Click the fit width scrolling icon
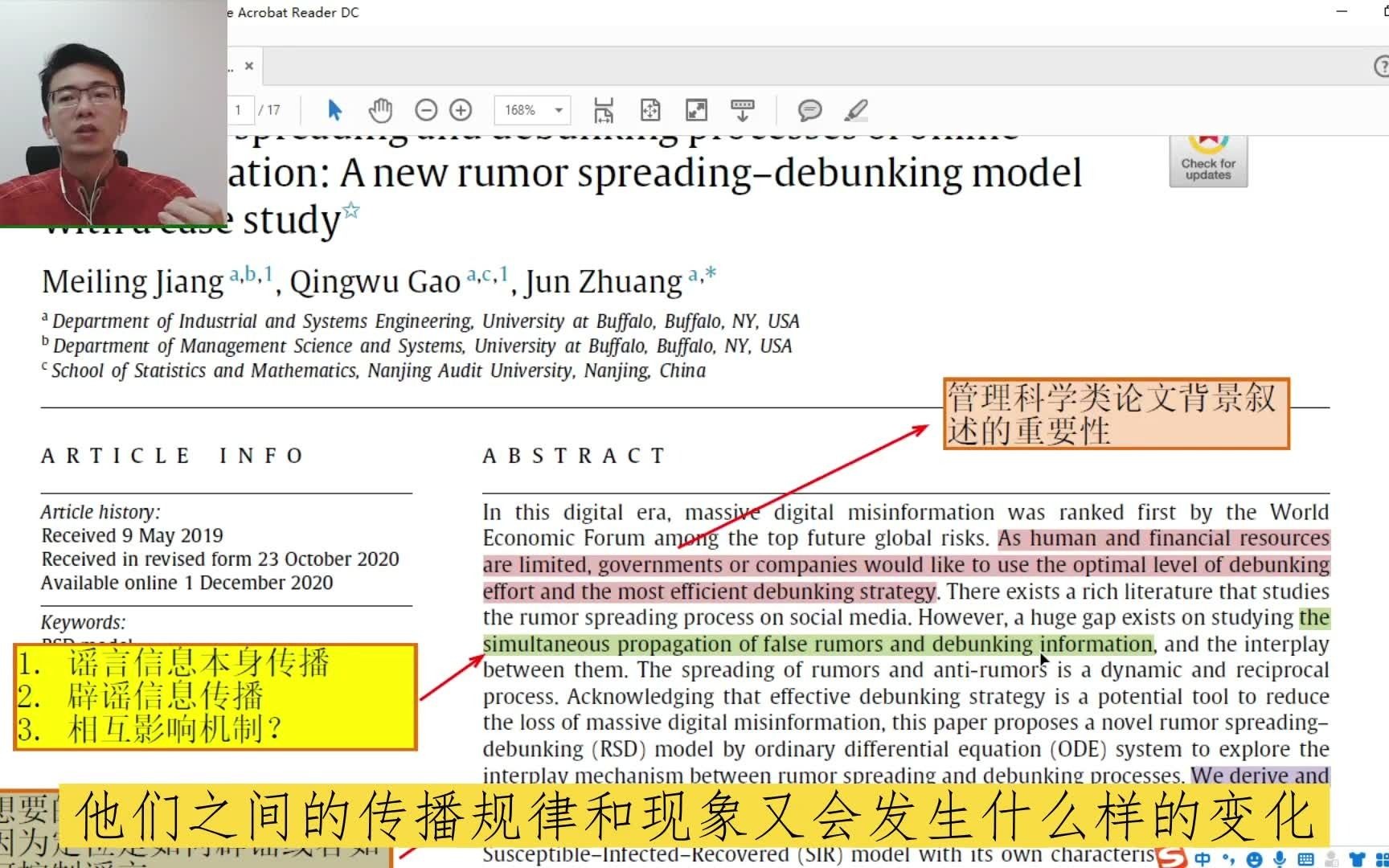 [604, 110]
